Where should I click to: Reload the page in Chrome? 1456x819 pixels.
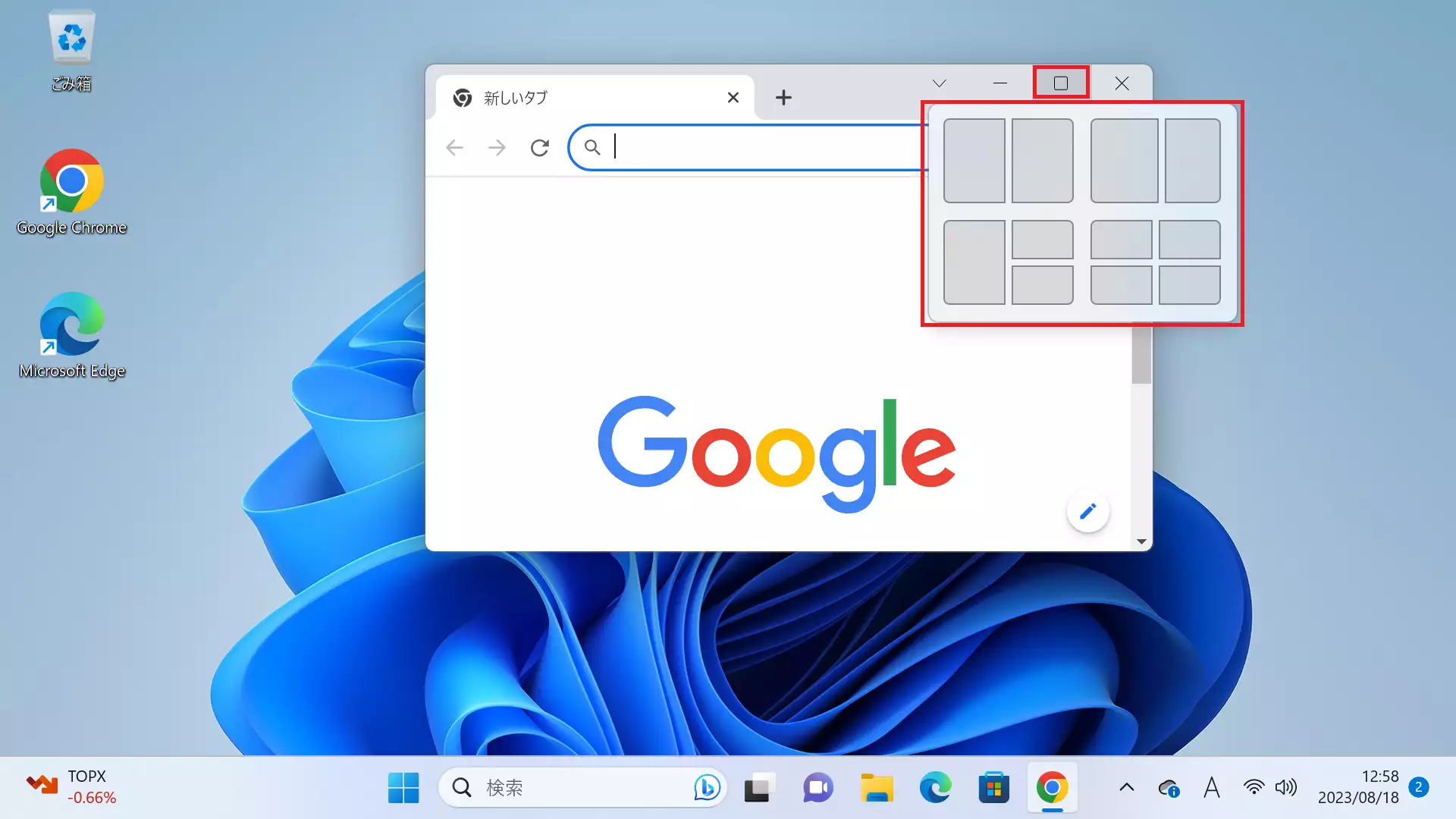pyautogui.click(x=539, y=147)
